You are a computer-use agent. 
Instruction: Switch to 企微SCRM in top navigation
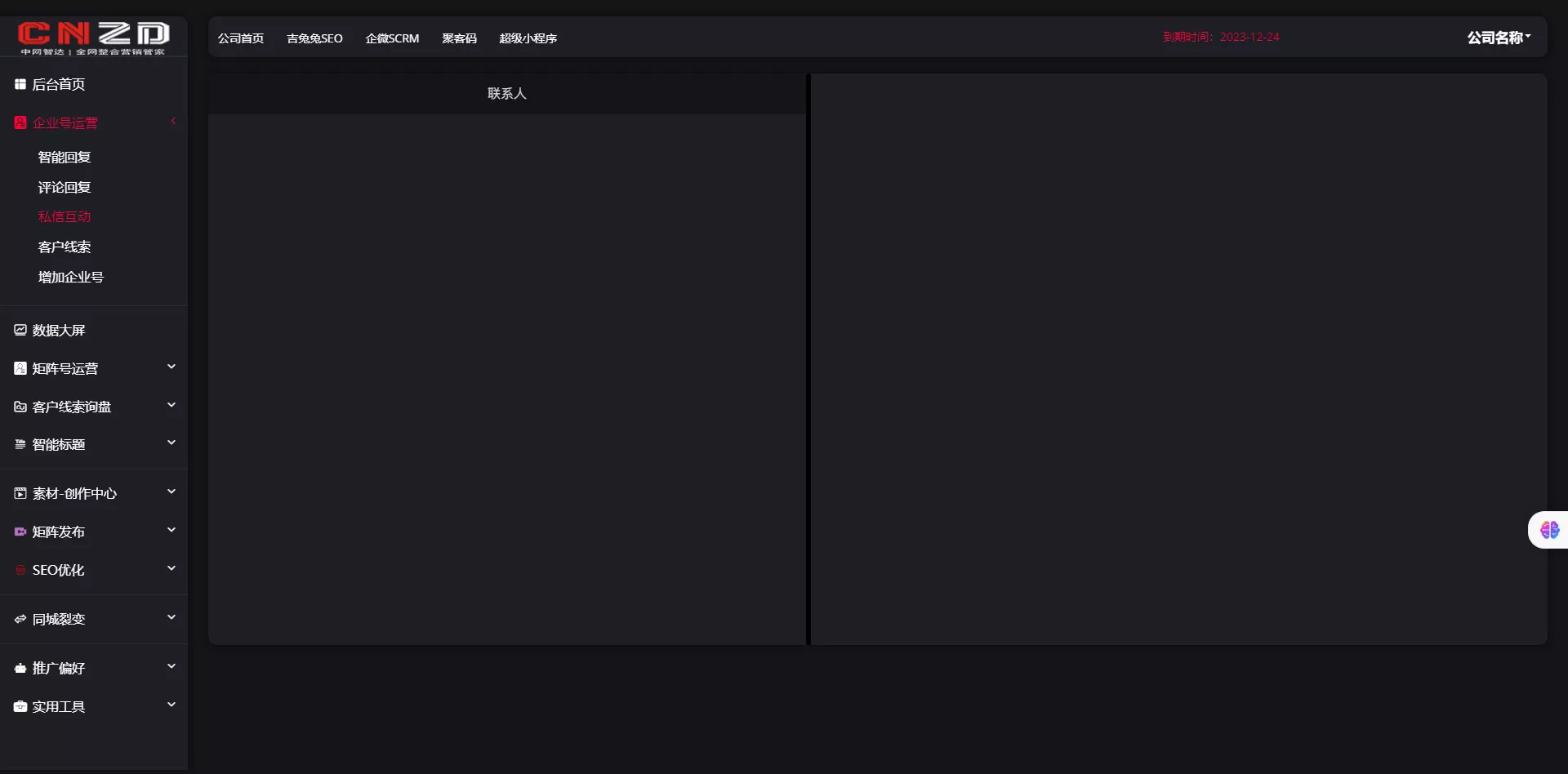[x=392, y=38]
